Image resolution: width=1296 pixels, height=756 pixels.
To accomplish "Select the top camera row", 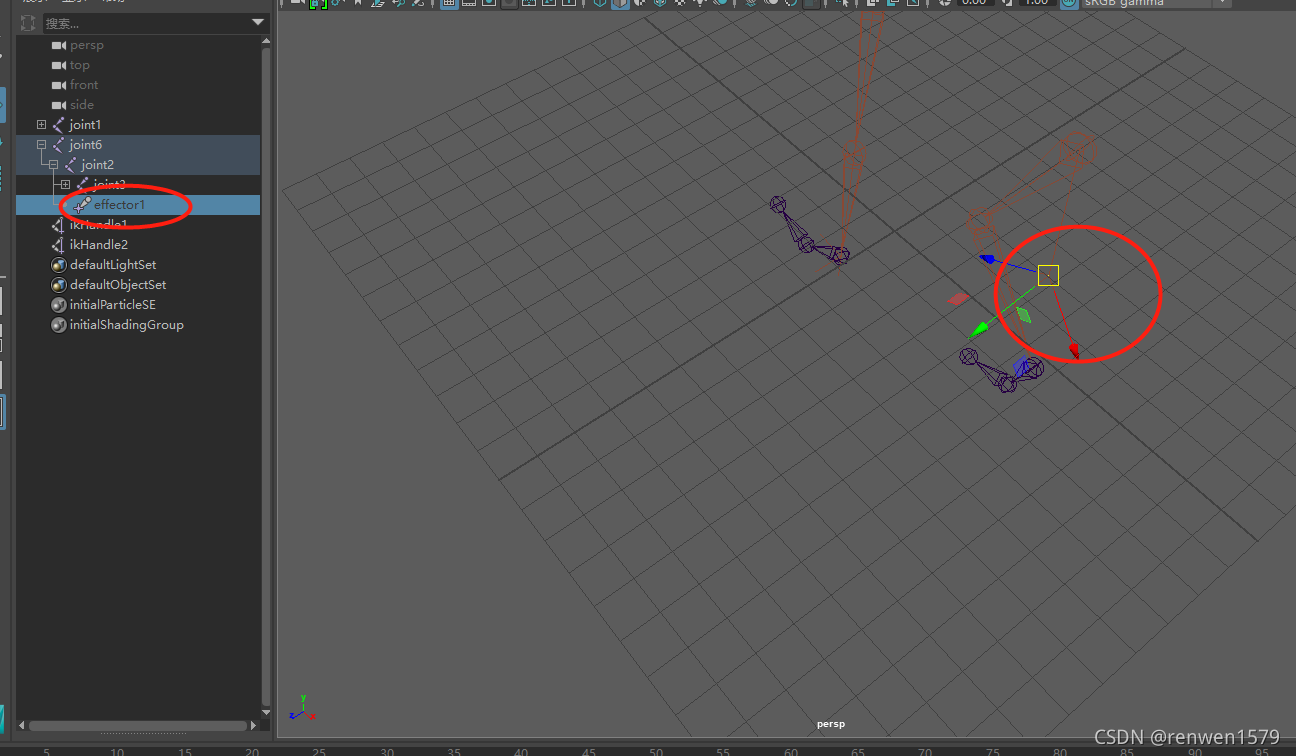I will pos(138,65).
